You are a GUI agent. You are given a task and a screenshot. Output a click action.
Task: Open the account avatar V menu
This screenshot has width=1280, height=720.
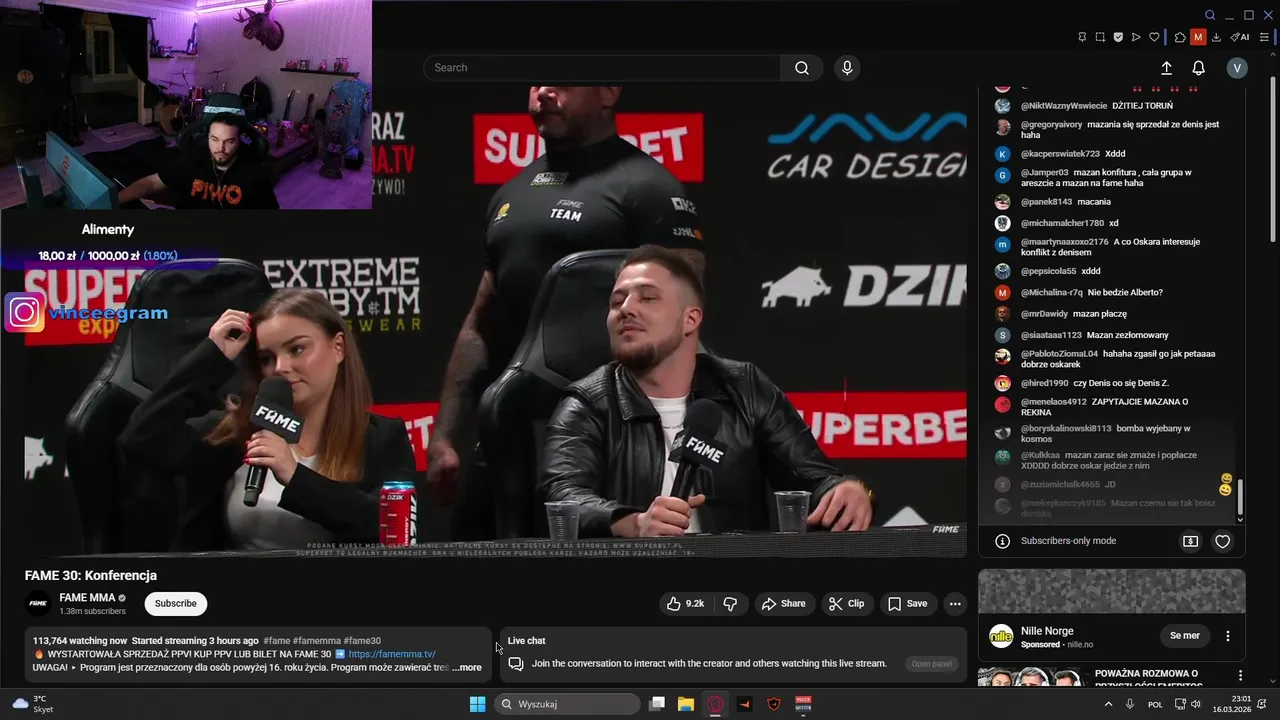click(x=1237, y=68)
